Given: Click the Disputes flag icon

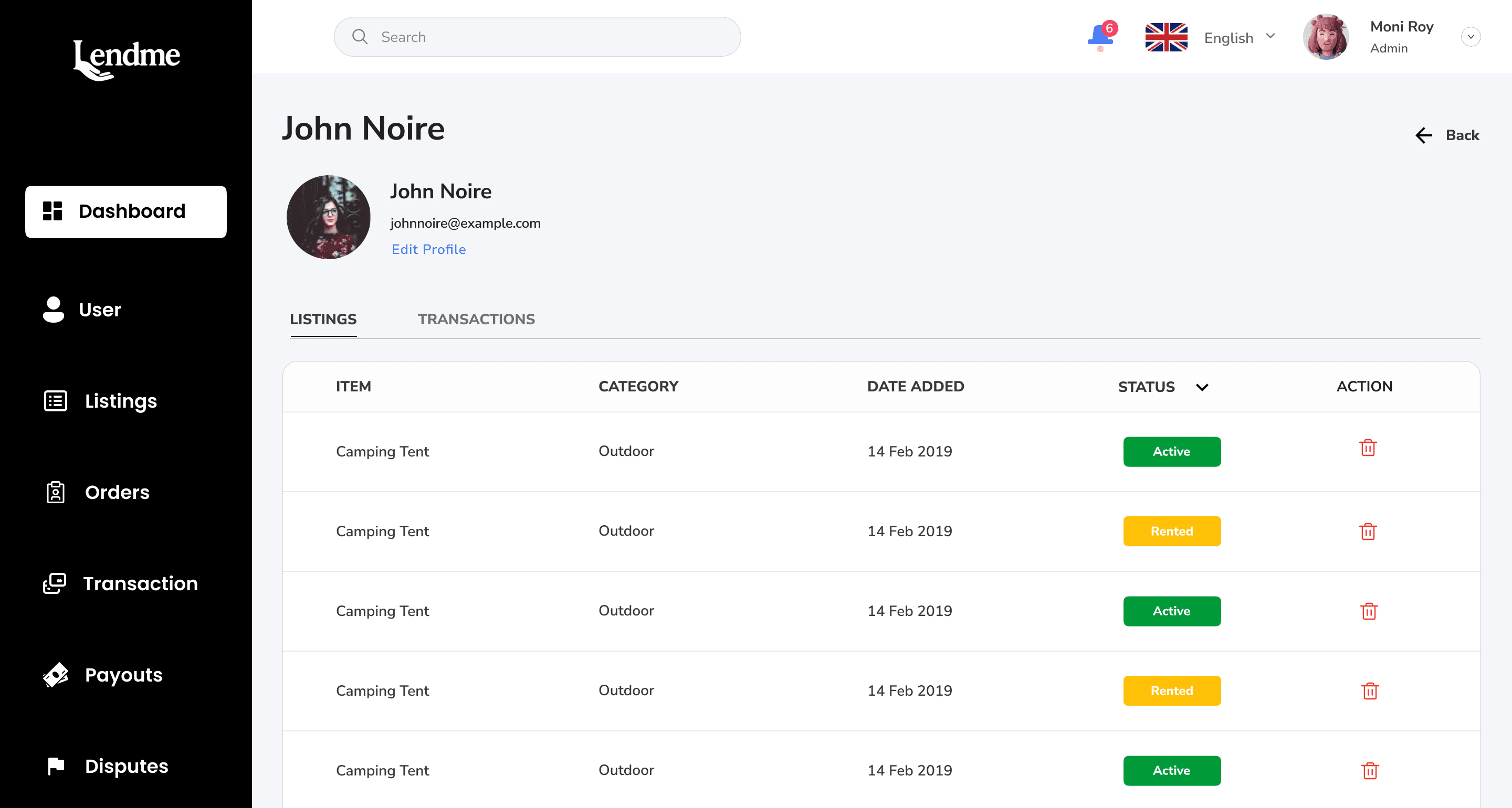Looking at the screenshot, I should pos(56,766).
